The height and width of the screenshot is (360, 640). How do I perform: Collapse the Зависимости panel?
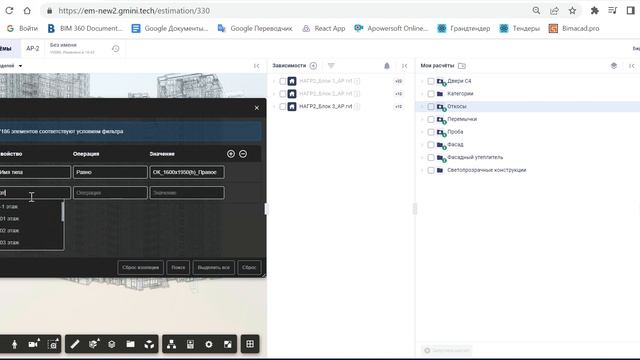(404, 66)
